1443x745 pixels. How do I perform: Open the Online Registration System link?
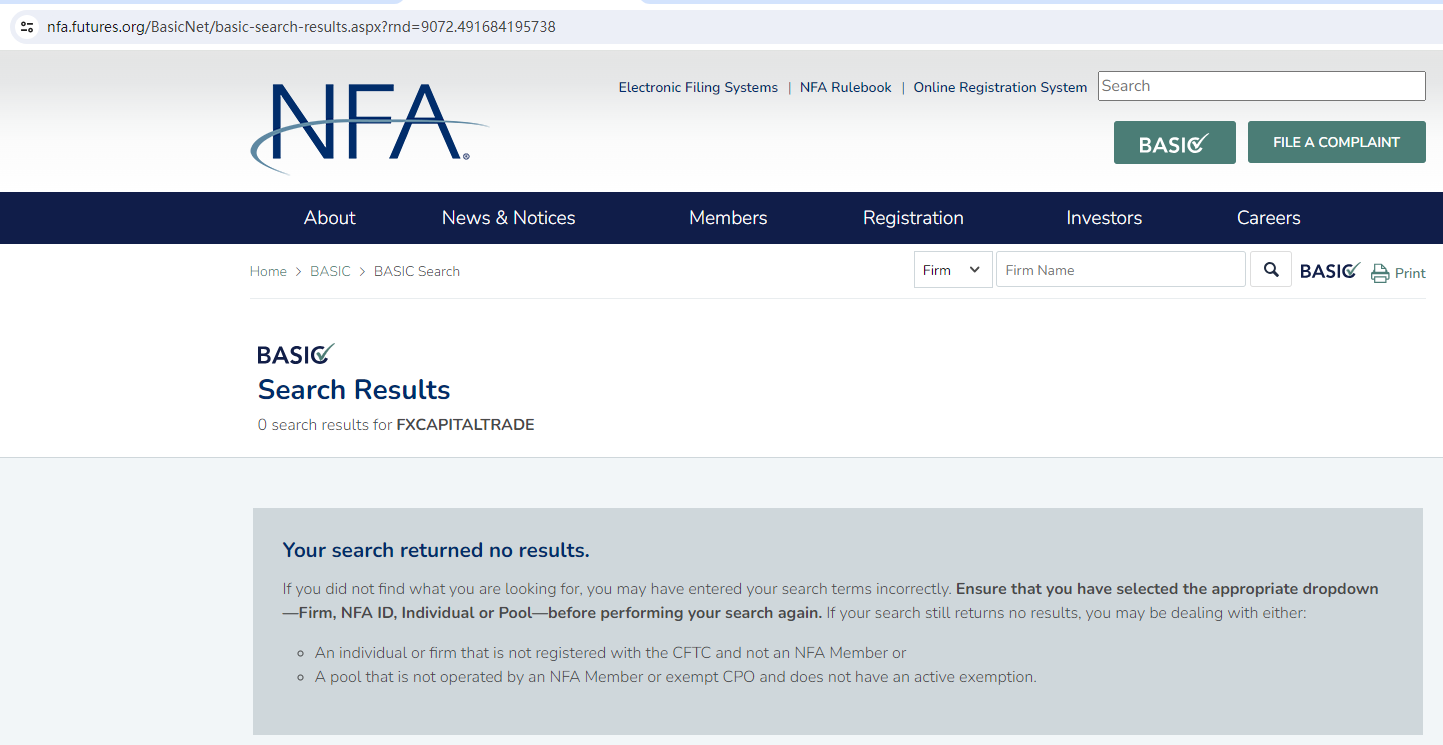click(1000, 88)
